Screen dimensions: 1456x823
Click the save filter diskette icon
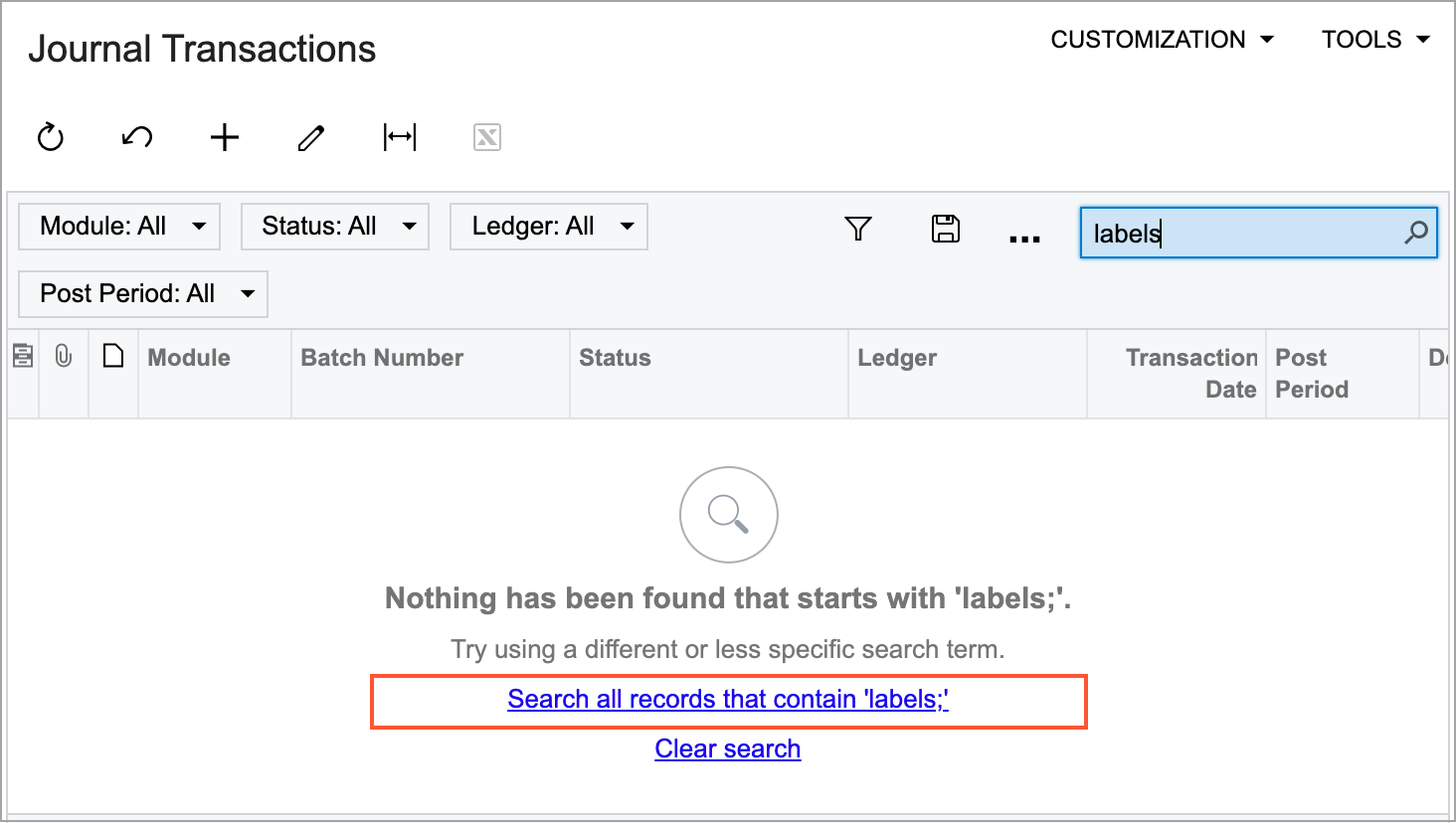point(945,230)
